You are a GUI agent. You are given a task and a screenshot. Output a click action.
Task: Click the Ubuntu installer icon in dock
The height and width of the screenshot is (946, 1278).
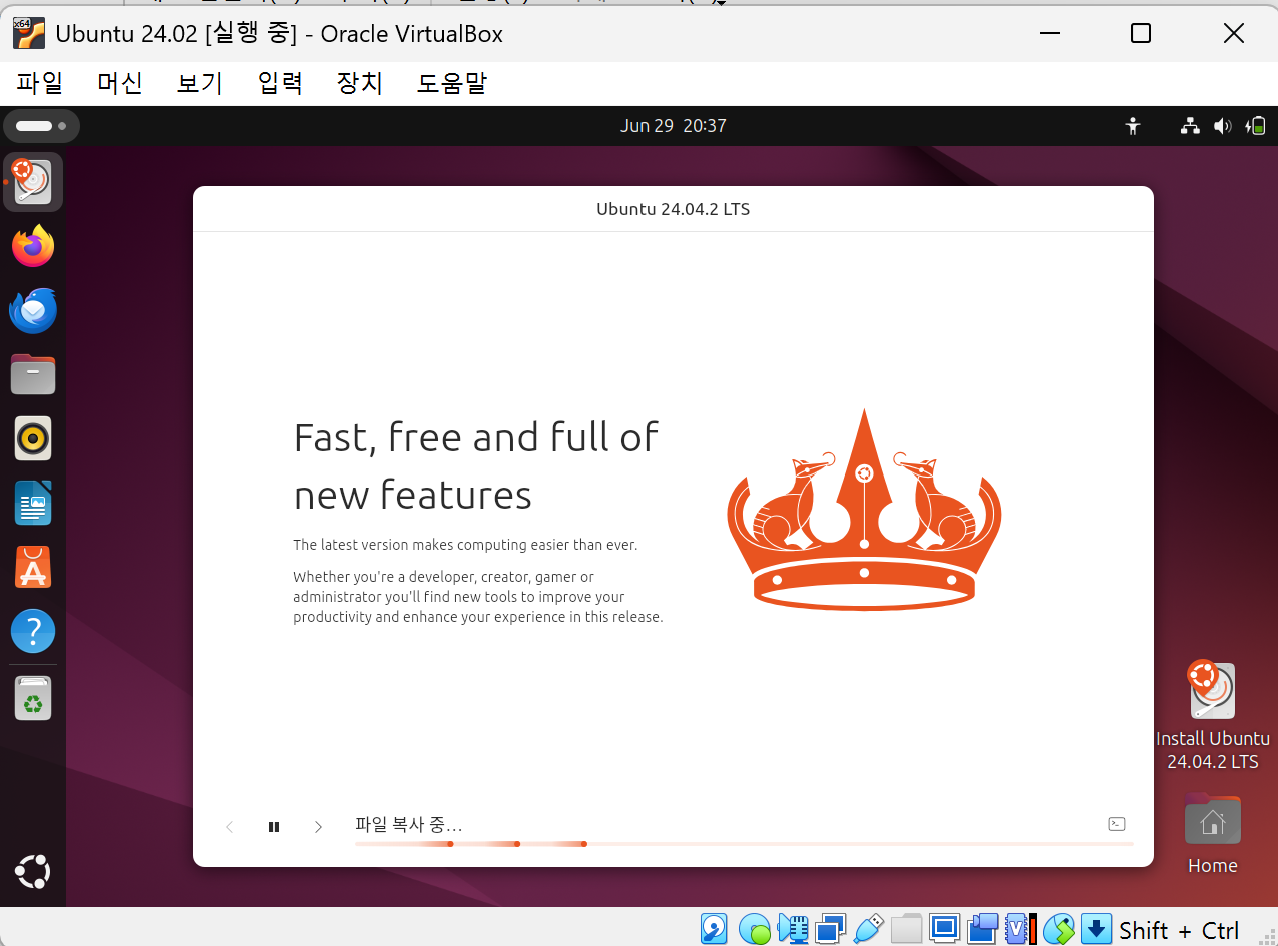point(33,182)
